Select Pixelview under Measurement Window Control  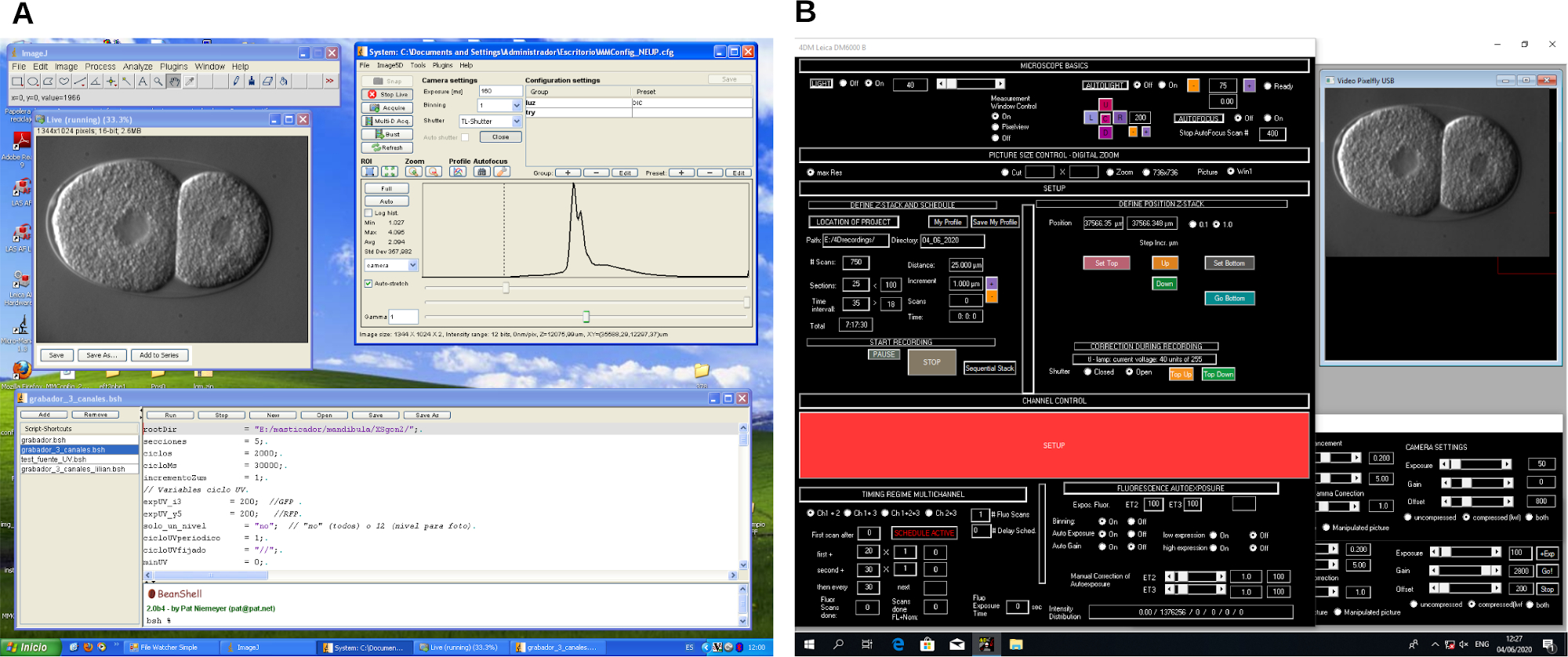click(996, 127)
